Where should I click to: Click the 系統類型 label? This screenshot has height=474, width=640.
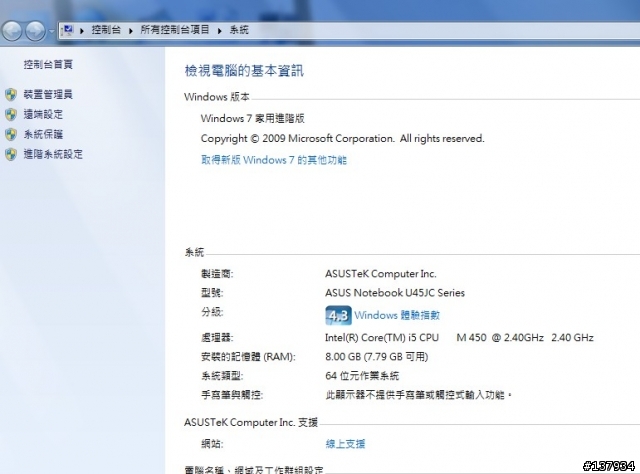[x=222, y=376]
